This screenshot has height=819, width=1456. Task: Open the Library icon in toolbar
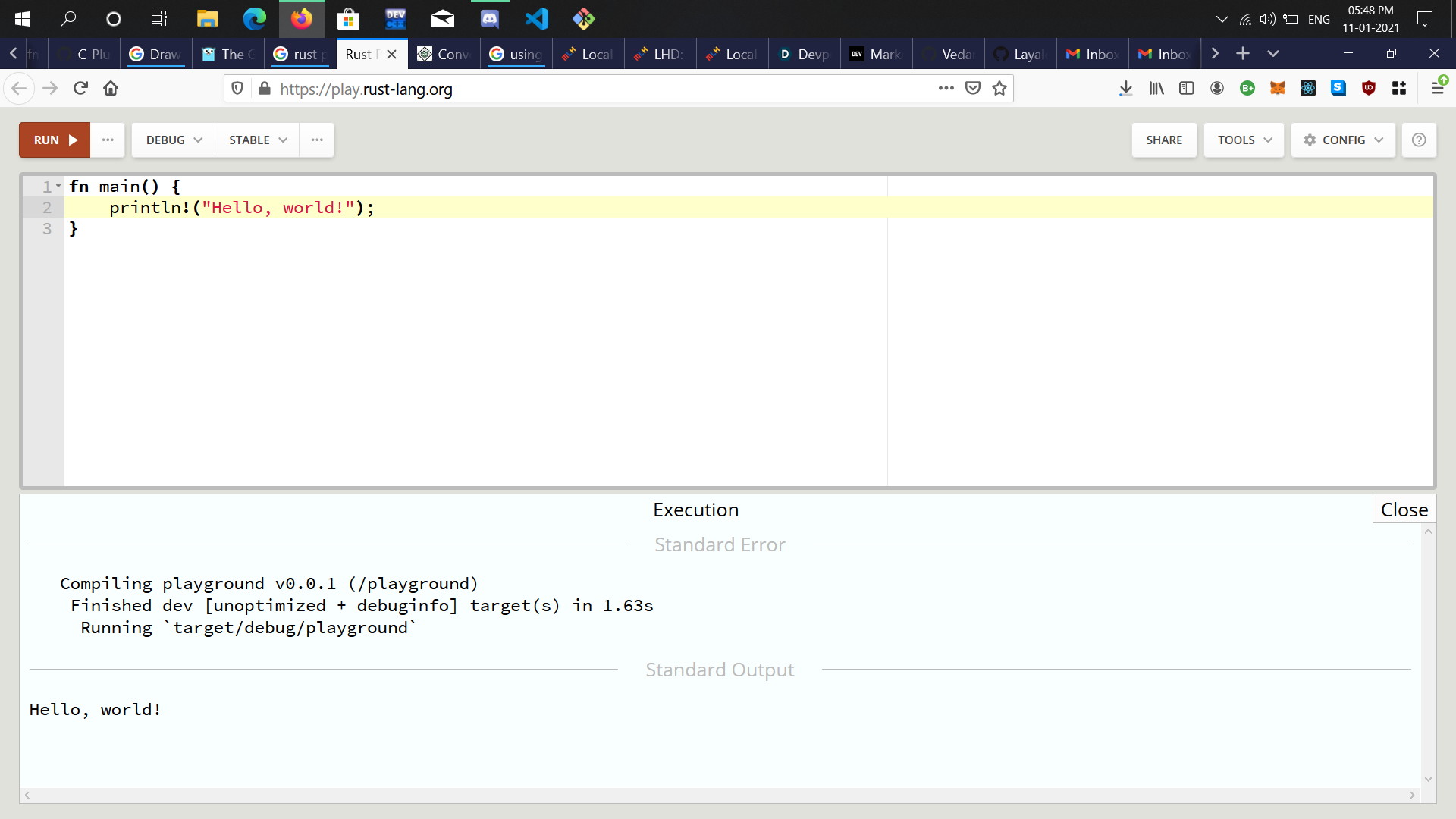click(1156, 89)
